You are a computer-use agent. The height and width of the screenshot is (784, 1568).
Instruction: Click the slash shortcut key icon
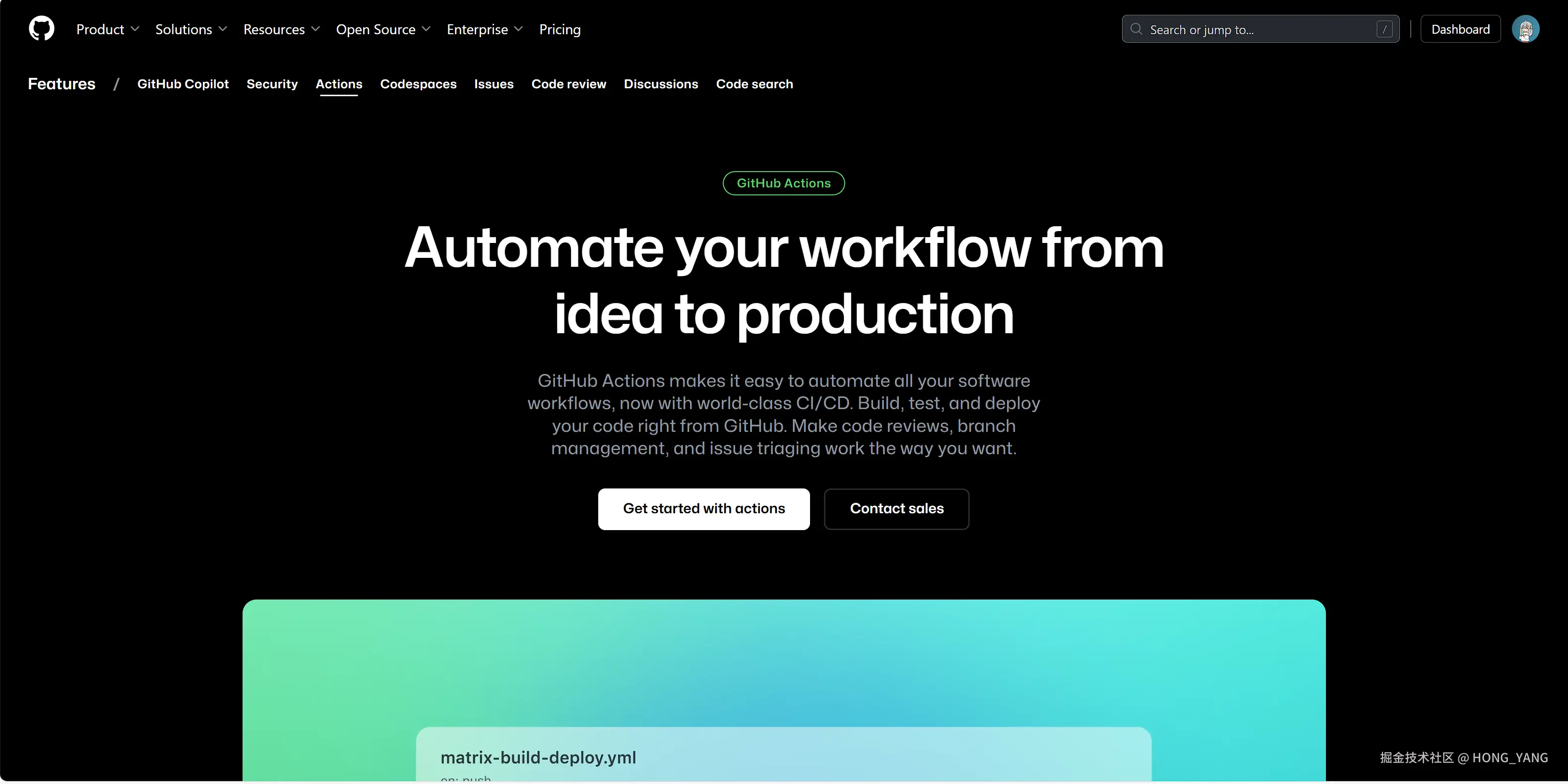[1384, 29]
